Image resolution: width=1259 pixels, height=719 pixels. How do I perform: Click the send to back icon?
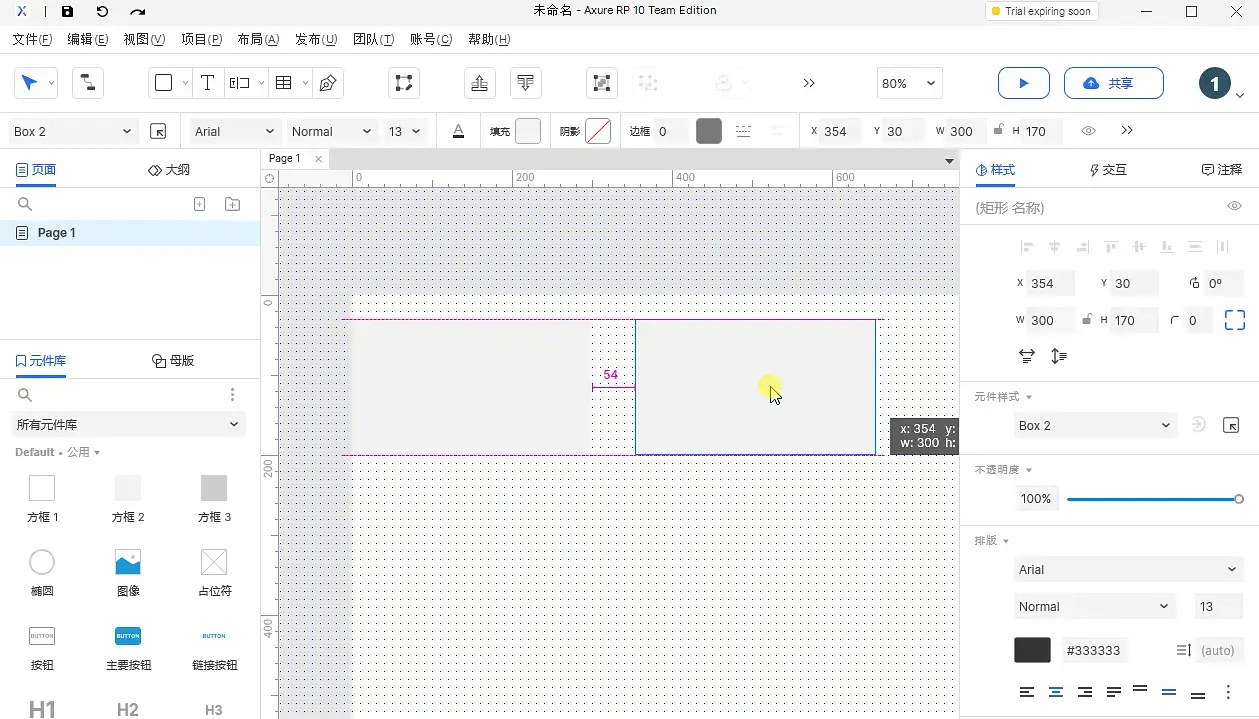[526, 84]
